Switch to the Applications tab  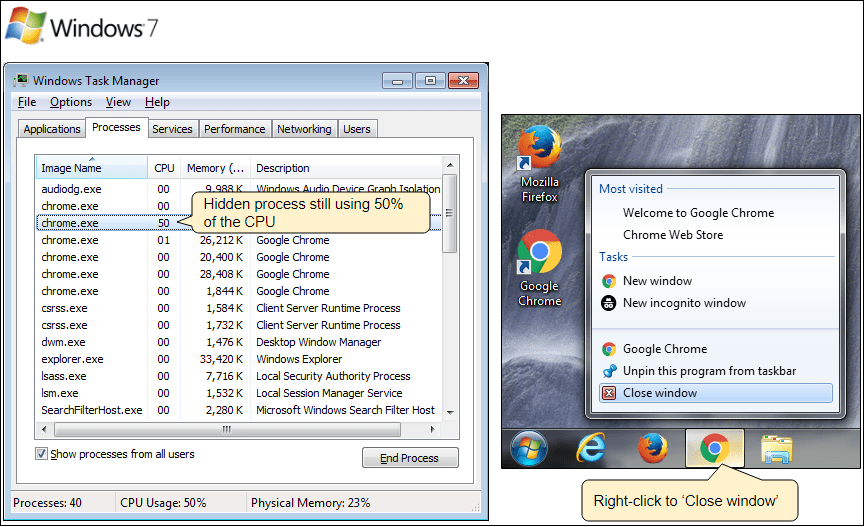tap(52, 129)
